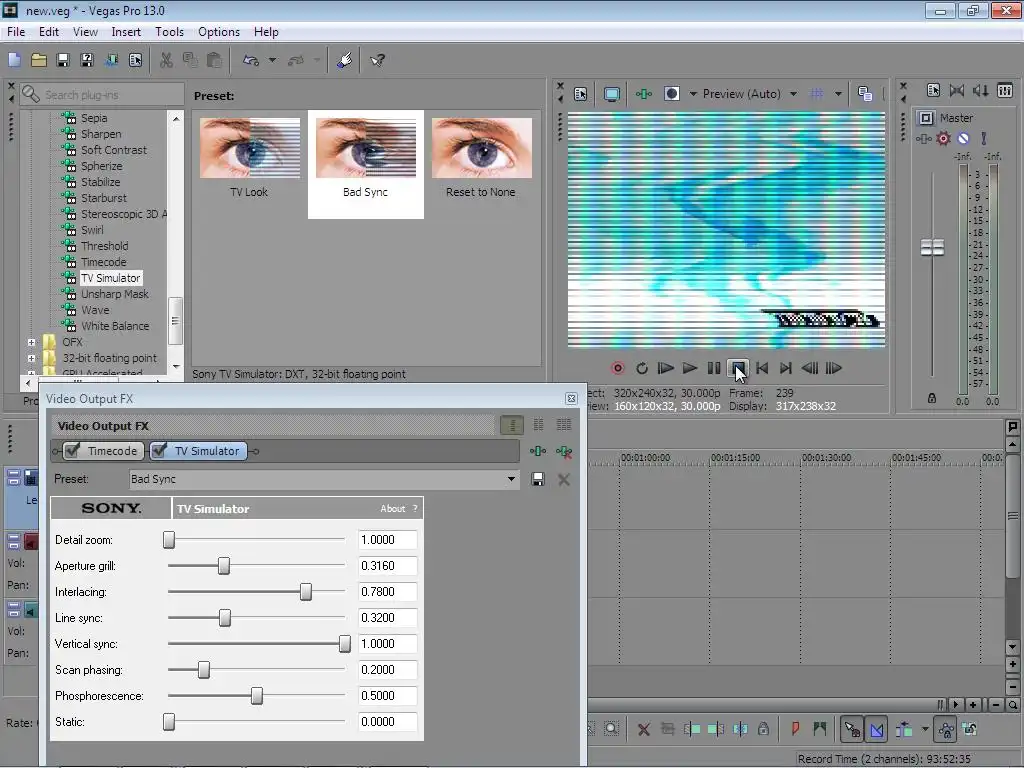This screenshot has width=1024, height=768.
Task: Click the ? help button in TV Simulator
Action: pos(415,509)
